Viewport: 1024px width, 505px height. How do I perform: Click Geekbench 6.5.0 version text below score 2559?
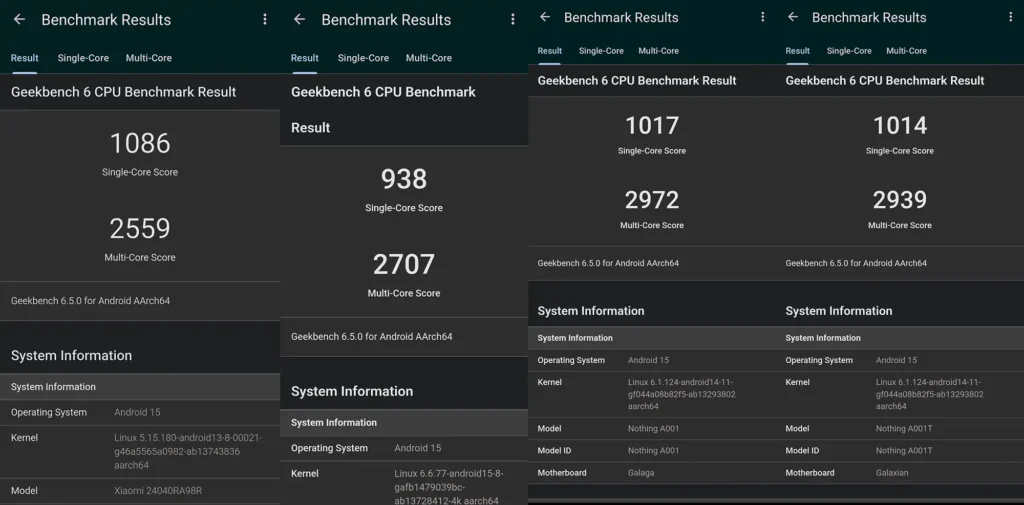click(90, 301)
